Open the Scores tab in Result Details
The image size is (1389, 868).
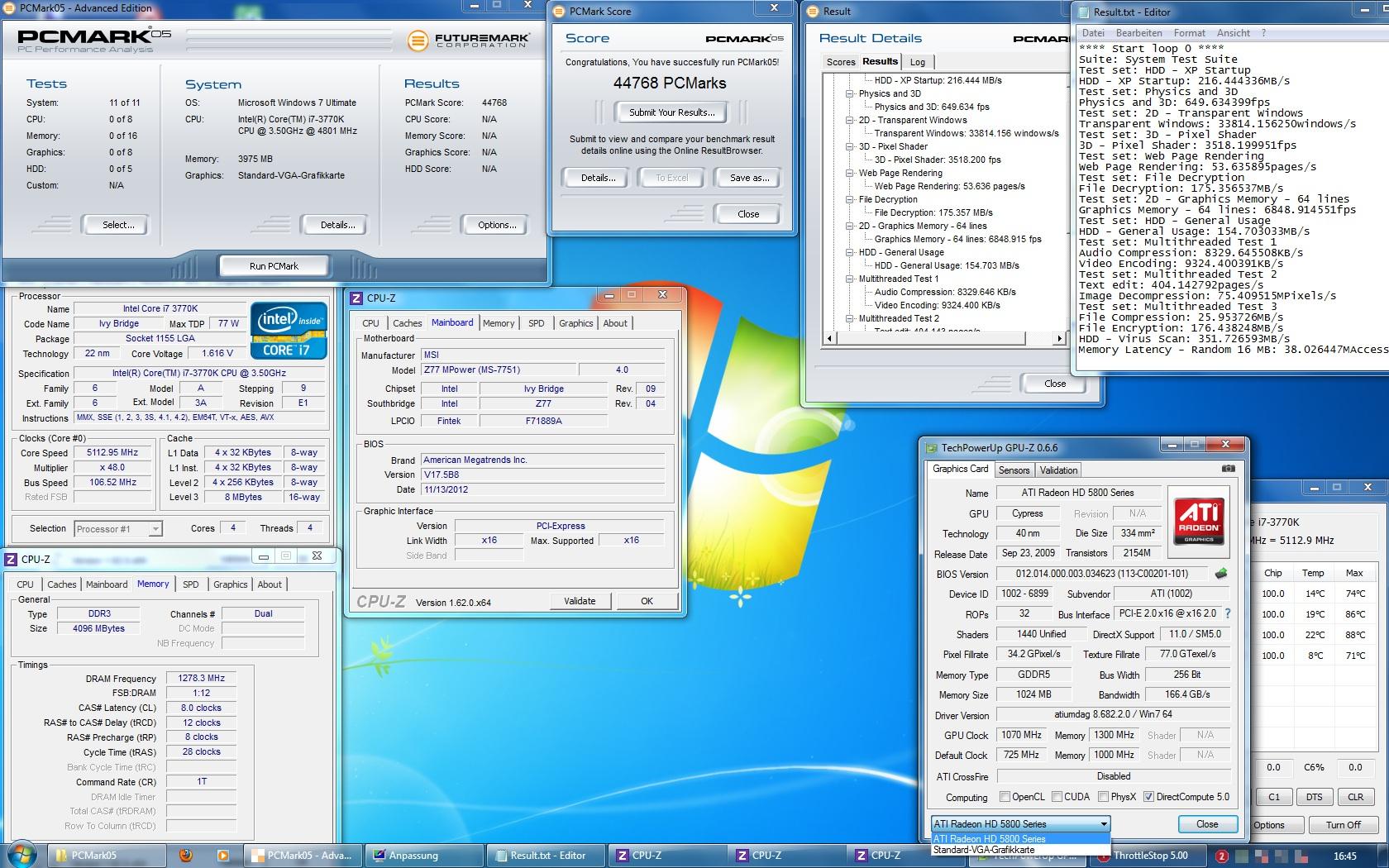click(841, 62)
